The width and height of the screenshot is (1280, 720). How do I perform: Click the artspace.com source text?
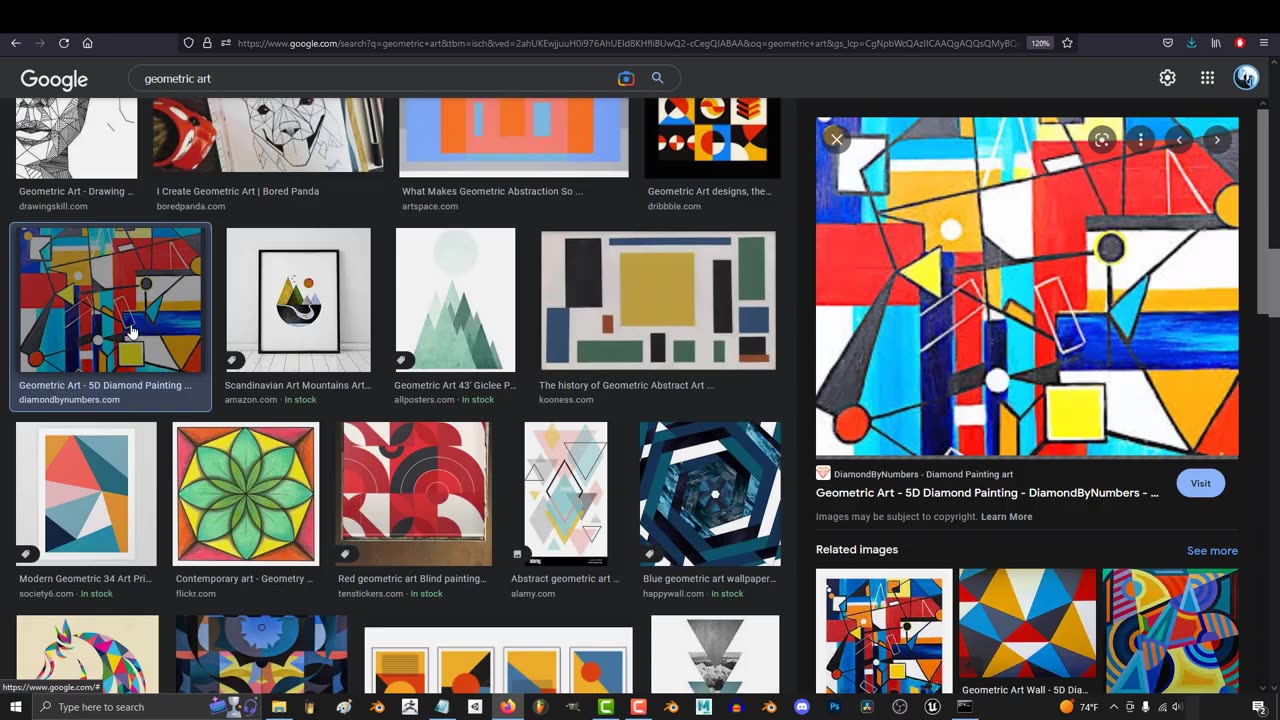430,206
